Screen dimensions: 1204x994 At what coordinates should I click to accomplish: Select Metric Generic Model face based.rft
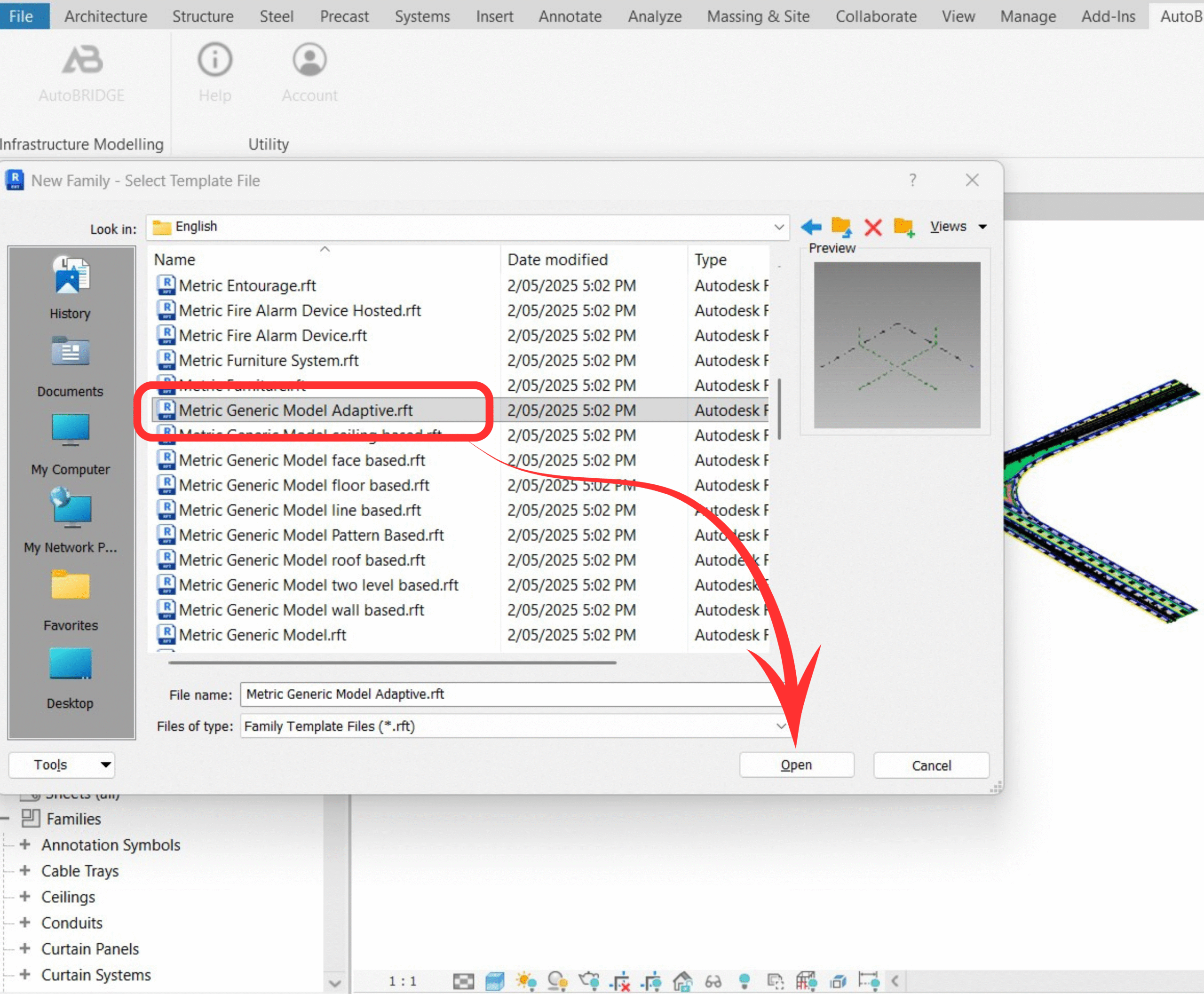coord(301,460)
